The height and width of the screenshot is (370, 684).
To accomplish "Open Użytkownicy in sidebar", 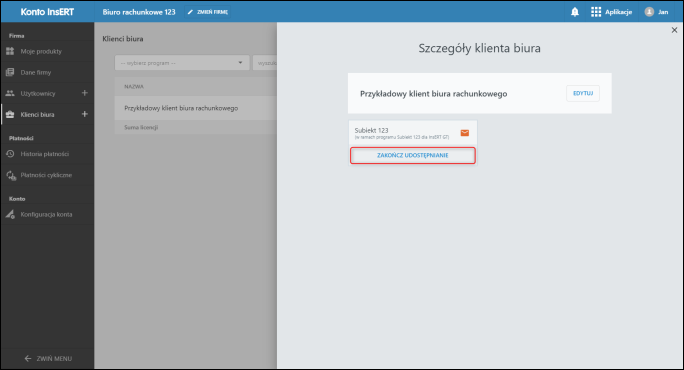I will pyautogui.click(x=38, y=93).
